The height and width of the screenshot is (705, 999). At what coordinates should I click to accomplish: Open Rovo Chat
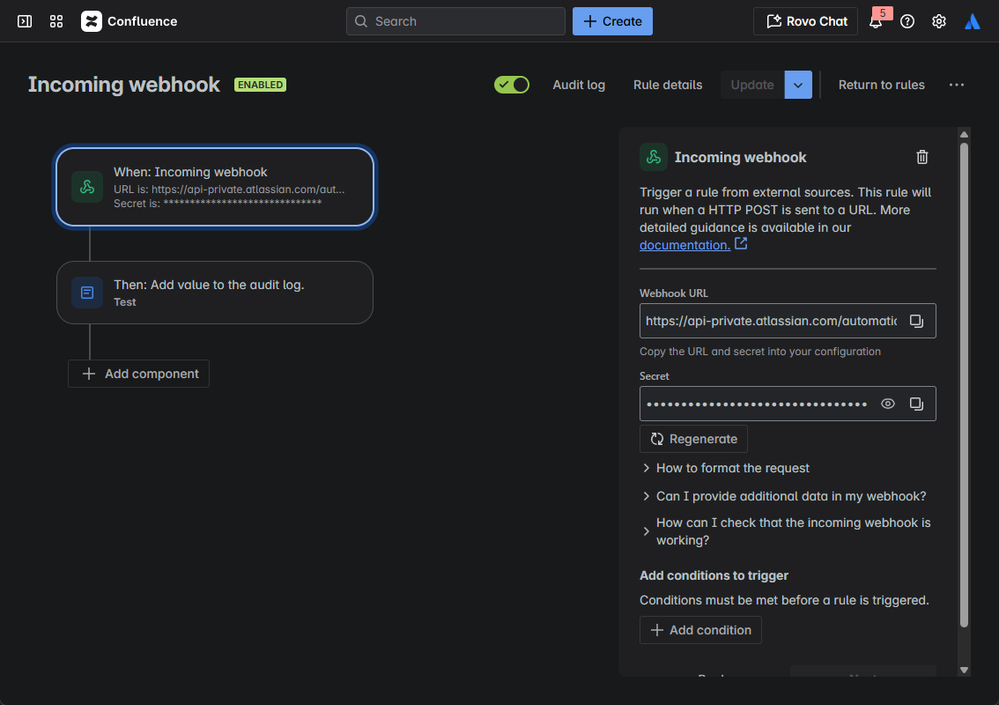[806, 22]
